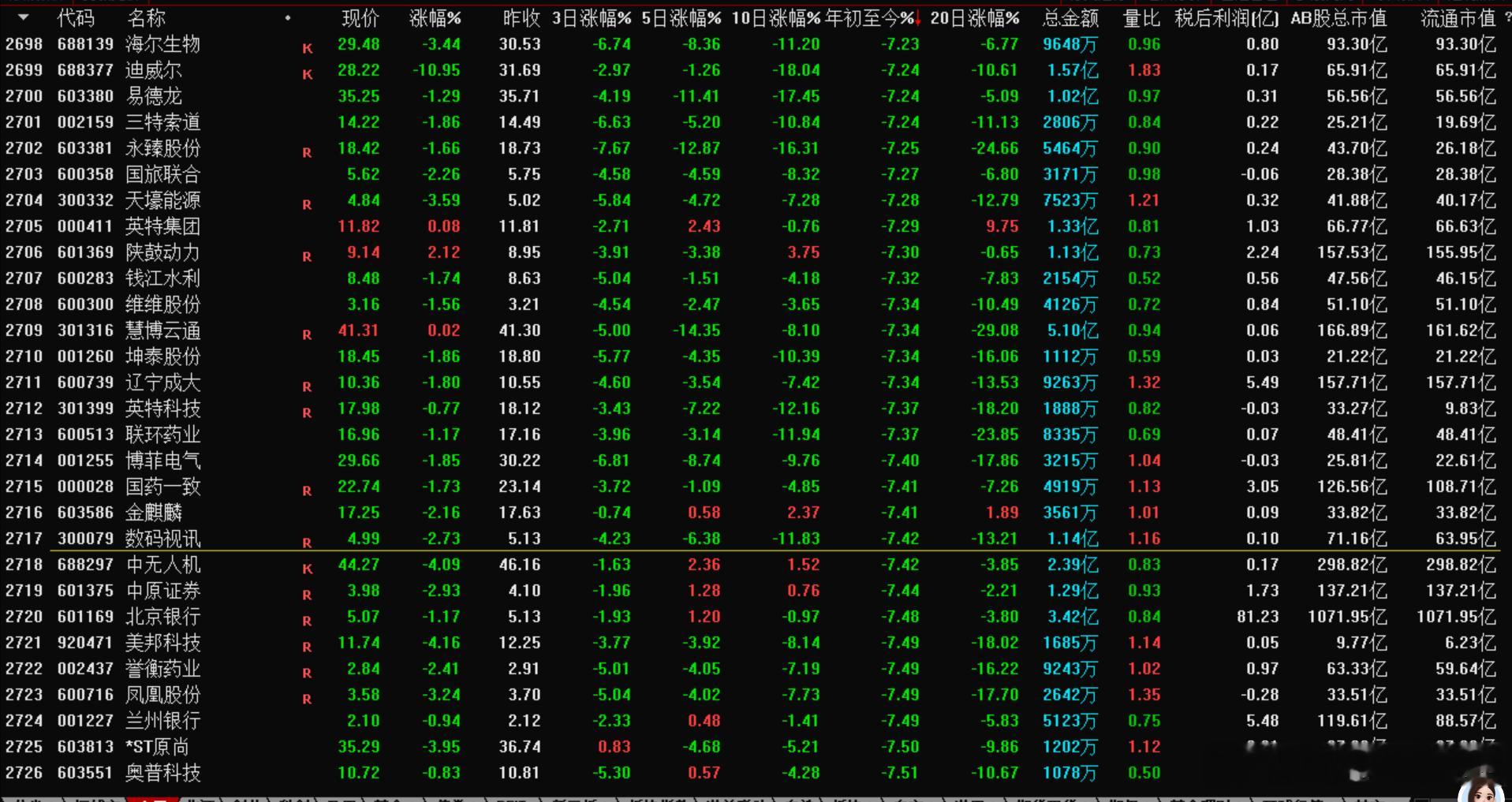The image size is (1512, 802).
Task: Click the R marker beside 美邦科技
Action: [x=308, y=647]
